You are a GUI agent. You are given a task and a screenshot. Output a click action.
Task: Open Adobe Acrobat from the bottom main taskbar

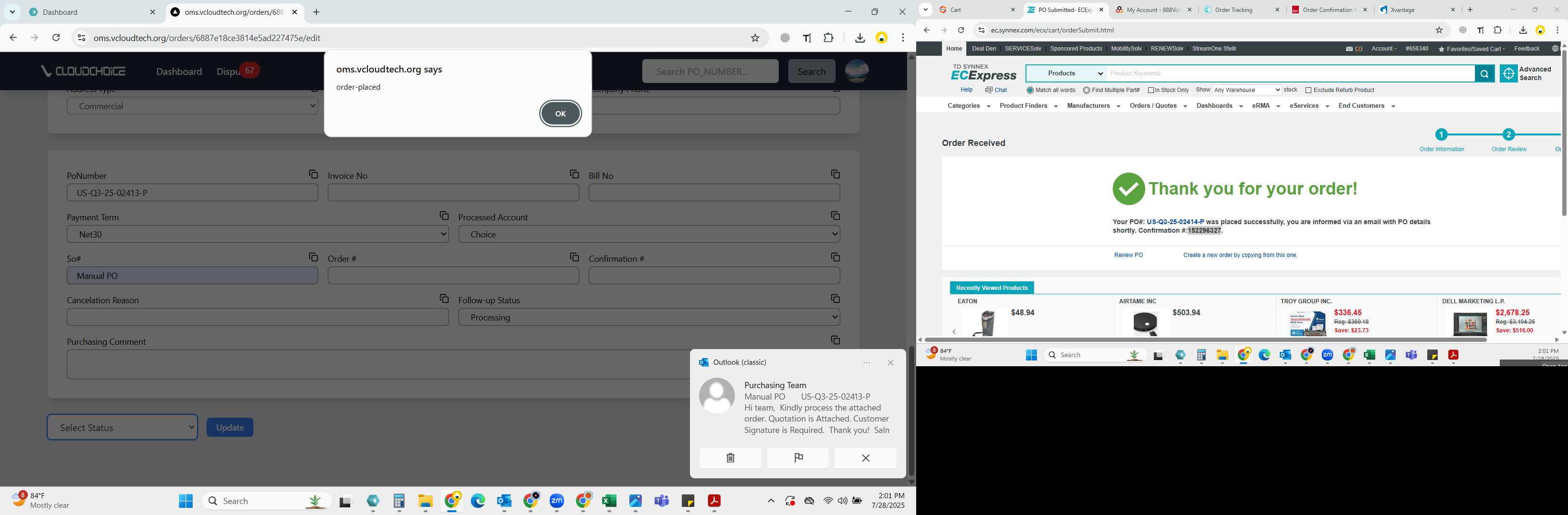(x=713, y=500)
